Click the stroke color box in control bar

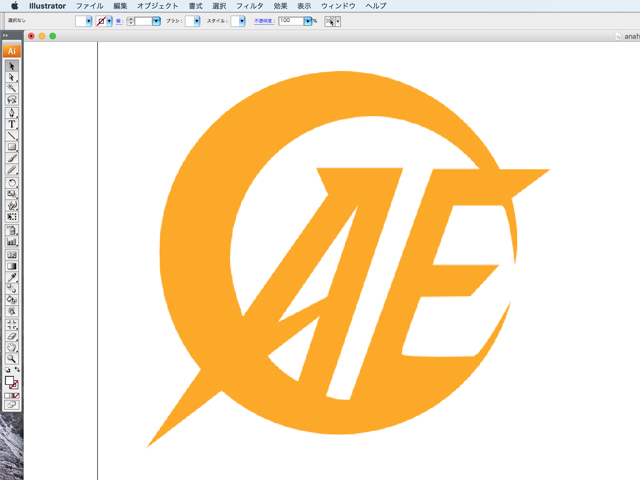[x=101, y=21]
